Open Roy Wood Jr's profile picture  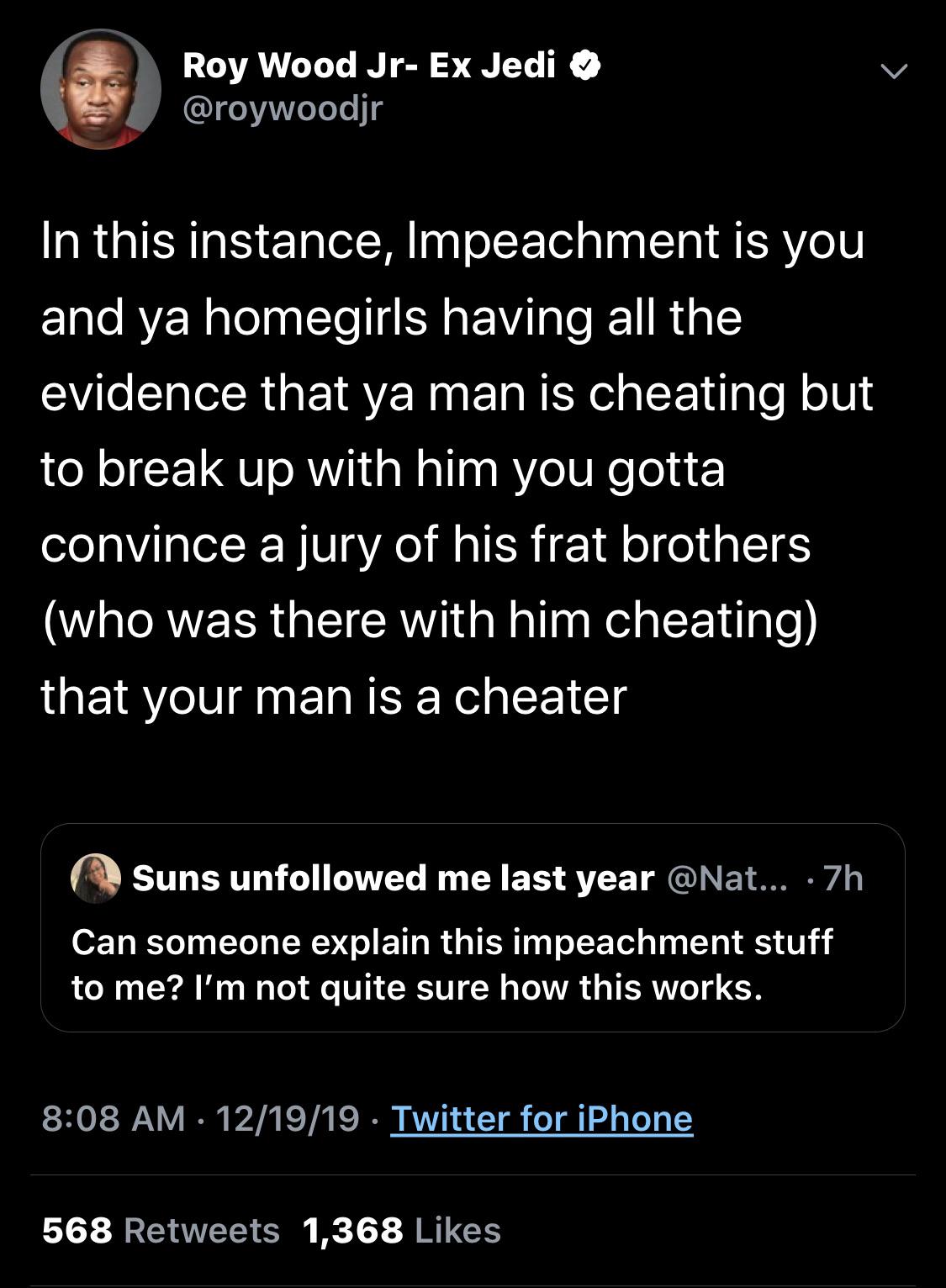tap(101, 89)
